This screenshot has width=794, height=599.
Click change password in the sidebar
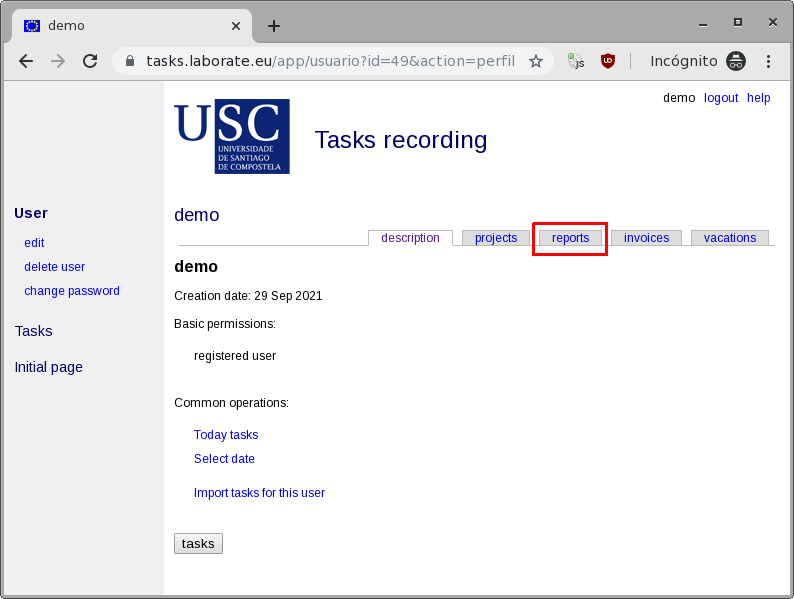coord(72,291)
